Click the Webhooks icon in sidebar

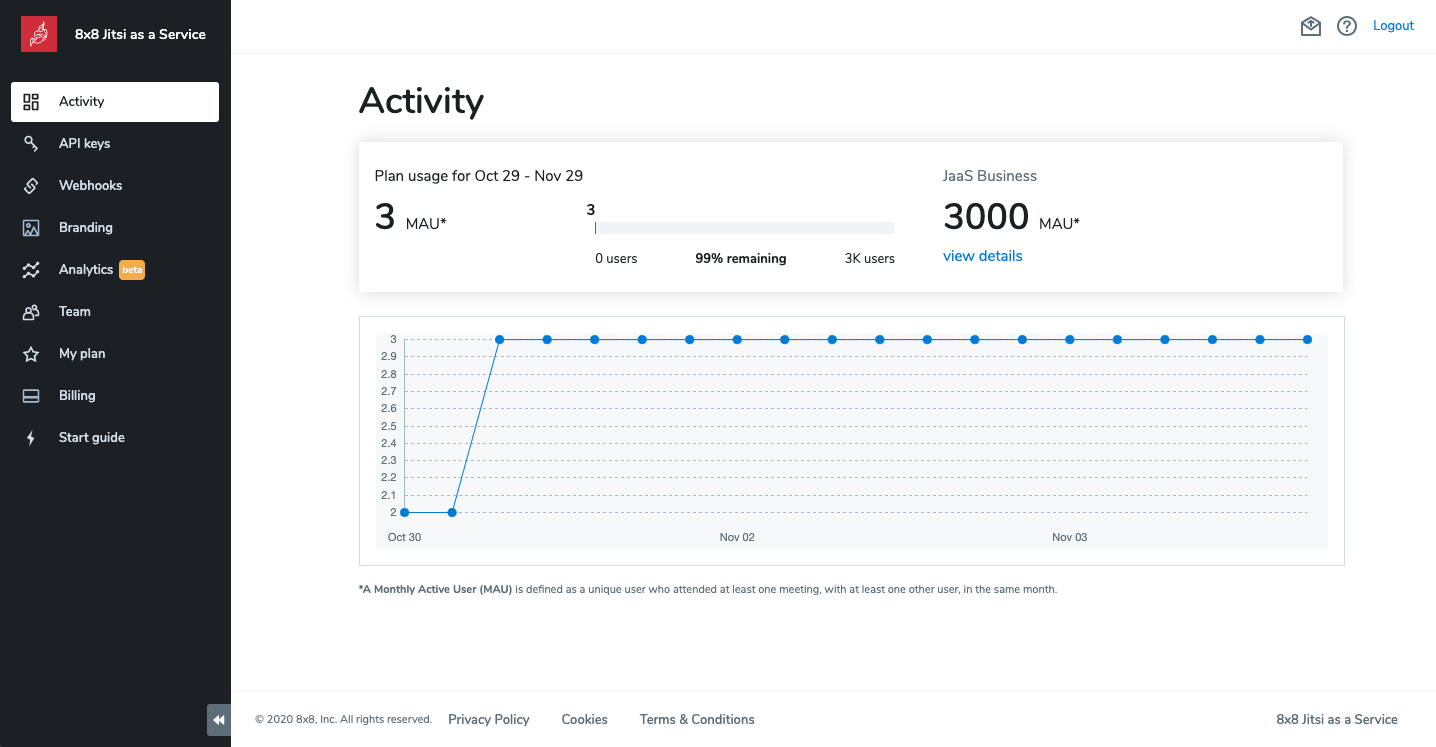pyautogui.click(x=31, y=186)
